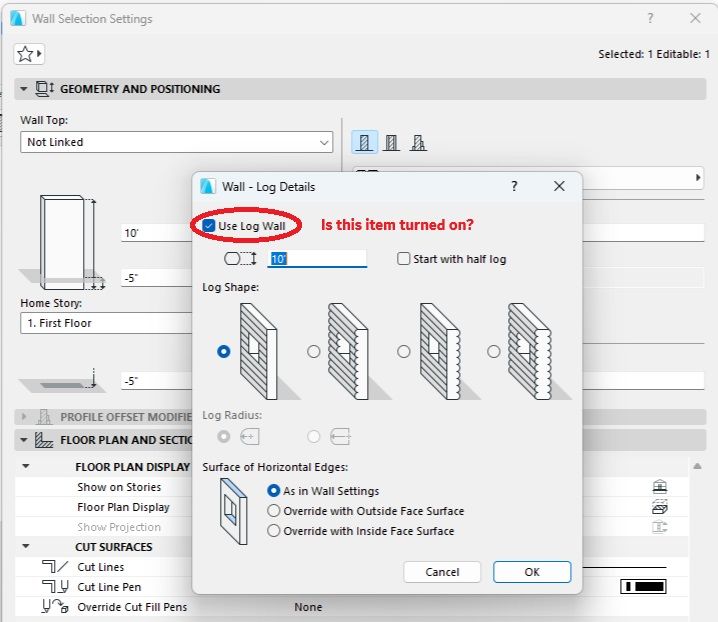Expand the Profile Offset Modifiers panel

coord(24,417)
